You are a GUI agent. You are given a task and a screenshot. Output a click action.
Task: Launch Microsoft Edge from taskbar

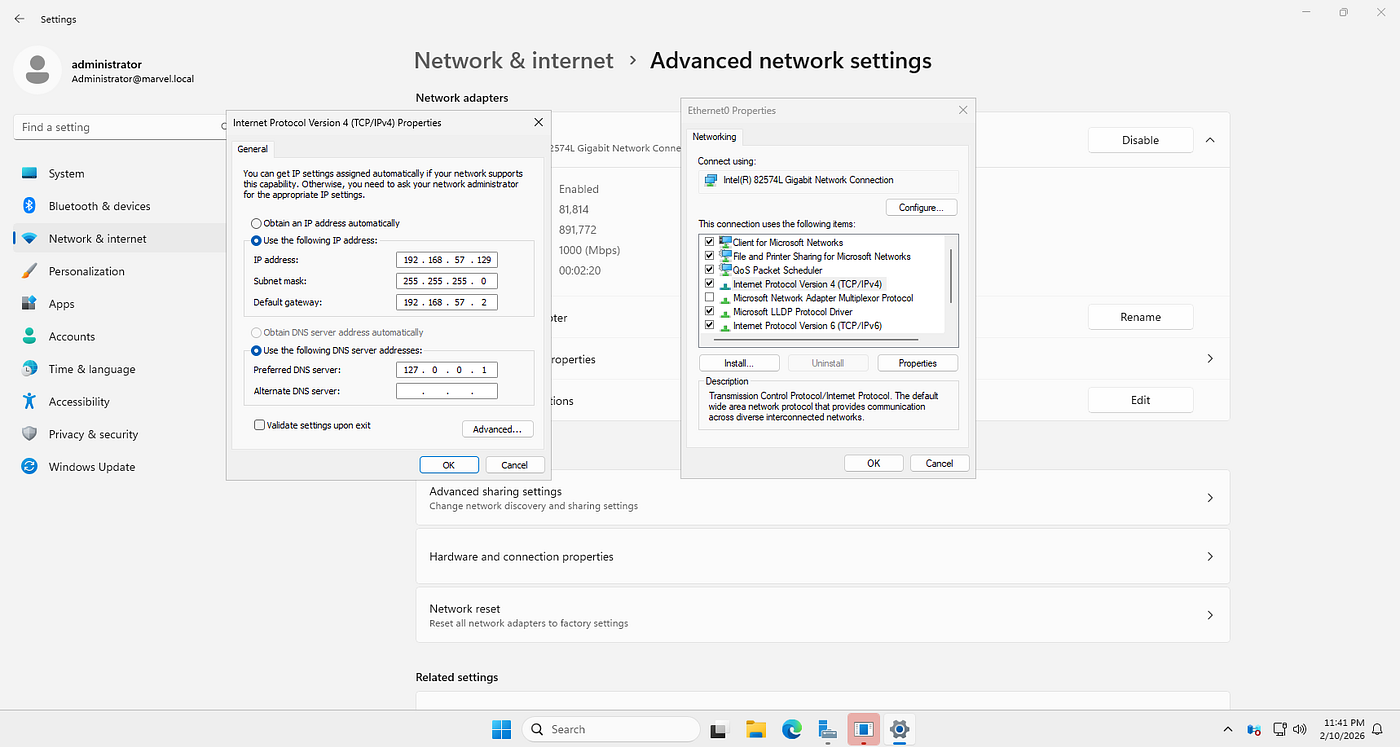[791, 729]
